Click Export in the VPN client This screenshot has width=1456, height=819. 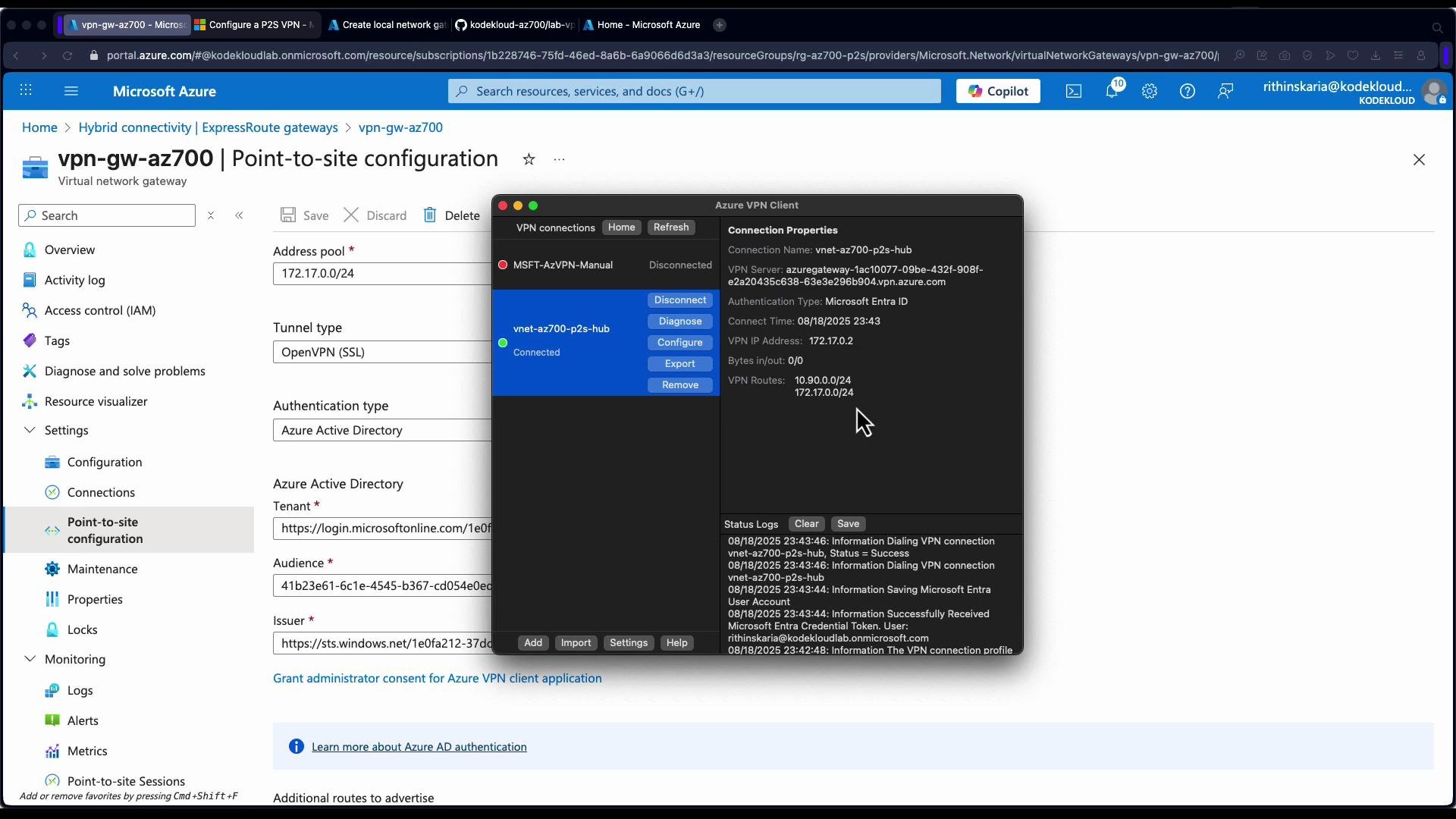680,364
